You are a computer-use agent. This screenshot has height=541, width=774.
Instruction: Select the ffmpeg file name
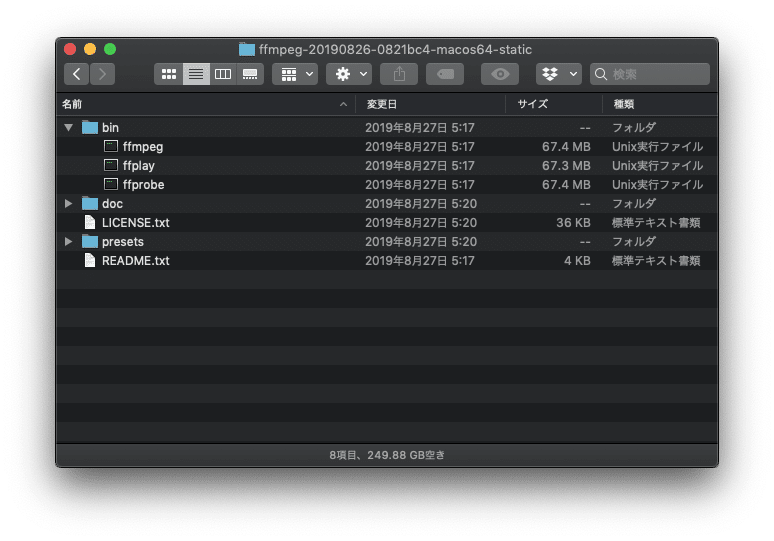143,147
